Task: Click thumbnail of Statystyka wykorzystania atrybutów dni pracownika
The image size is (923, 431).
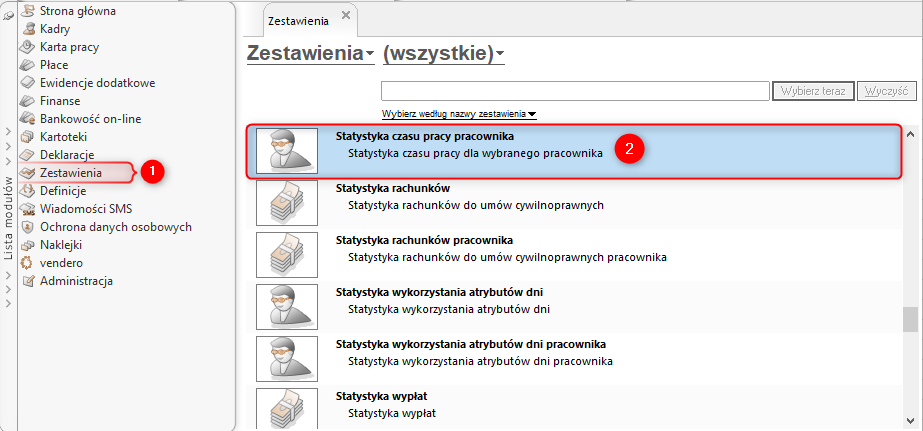Action: point(287,358)
